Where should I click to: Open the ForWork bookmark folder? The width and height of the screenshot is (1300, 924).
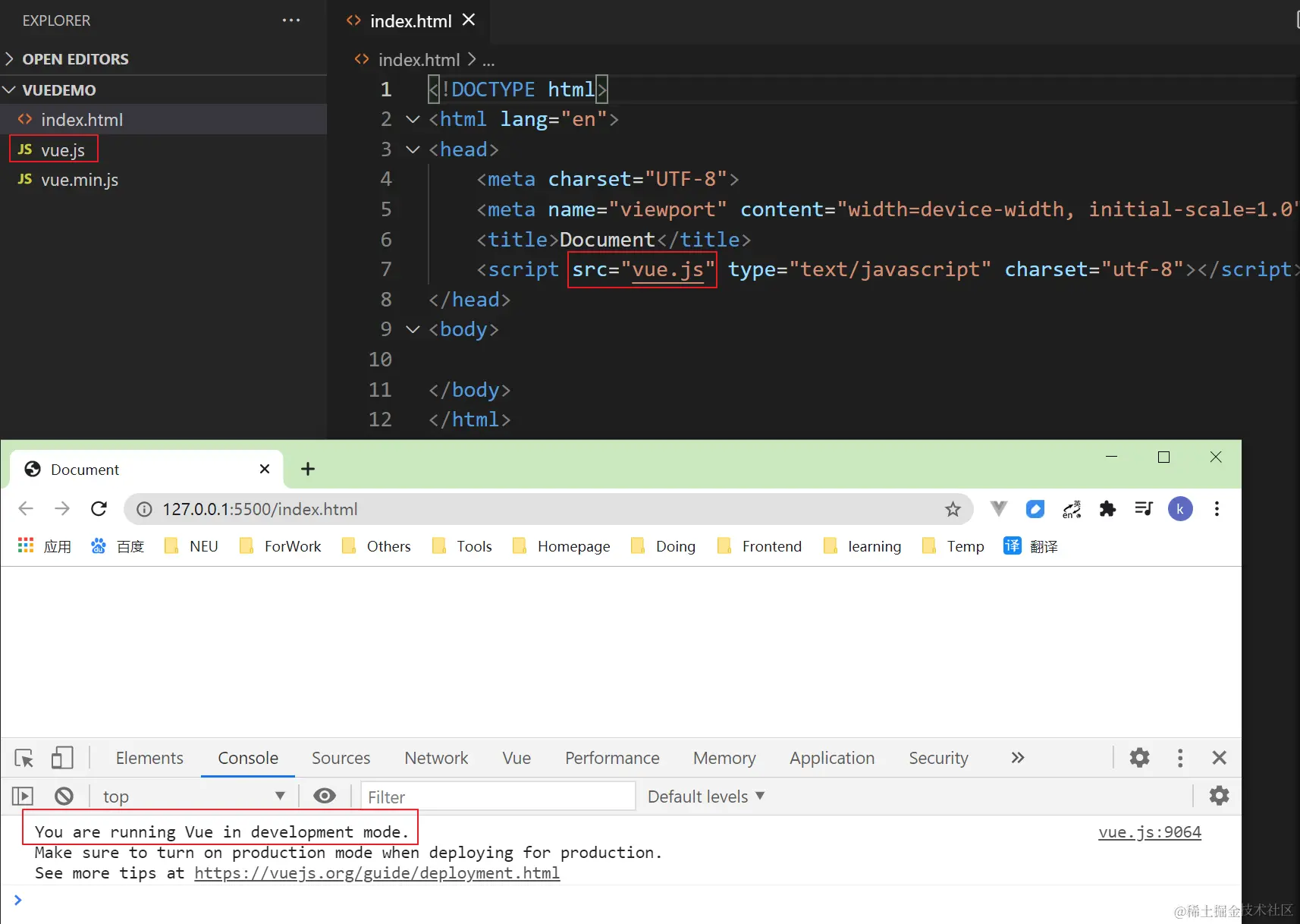click(x=280, y=546)
